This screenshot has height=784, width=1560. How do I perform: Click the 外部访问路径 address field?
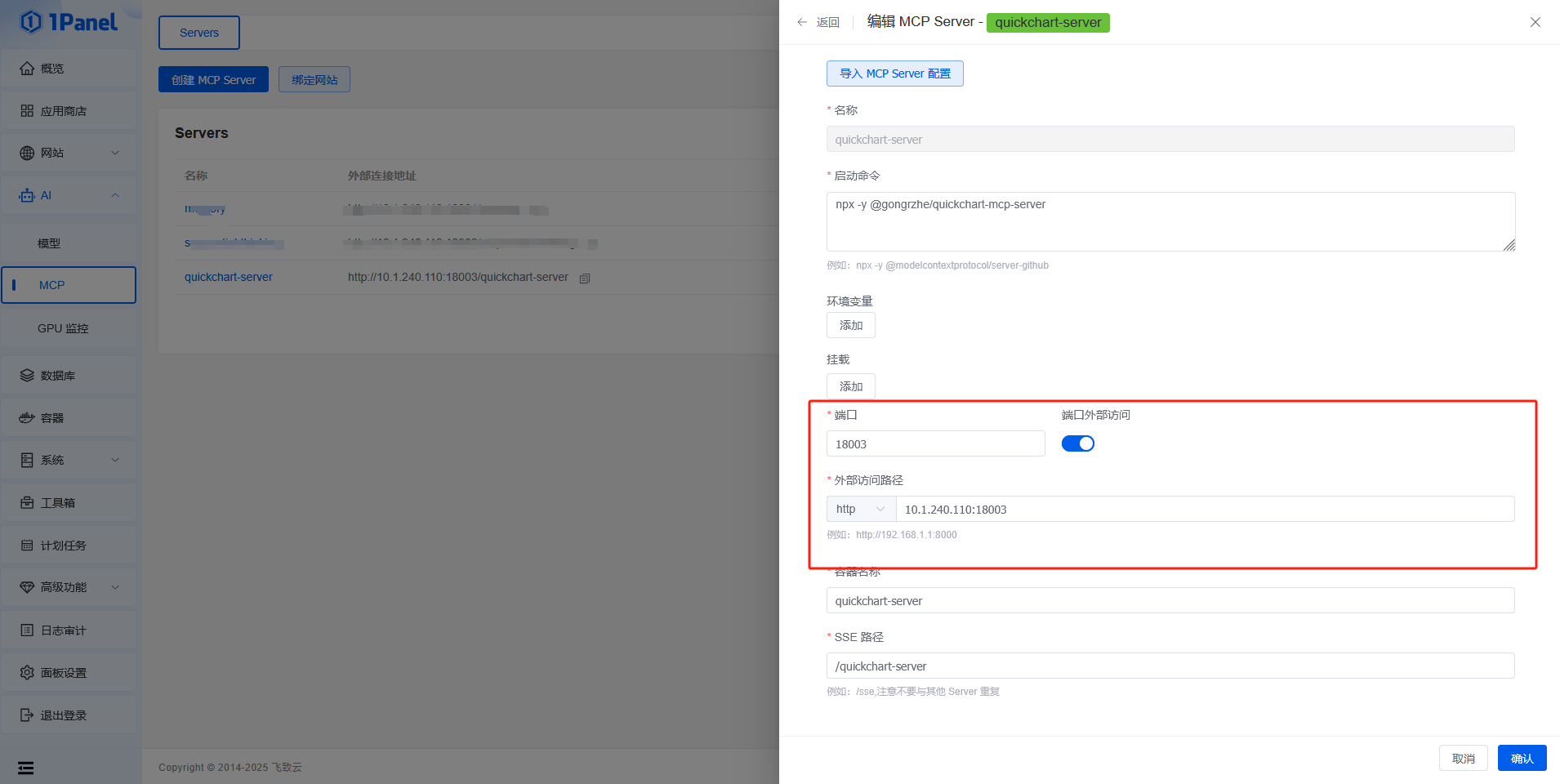point(1206,509)
